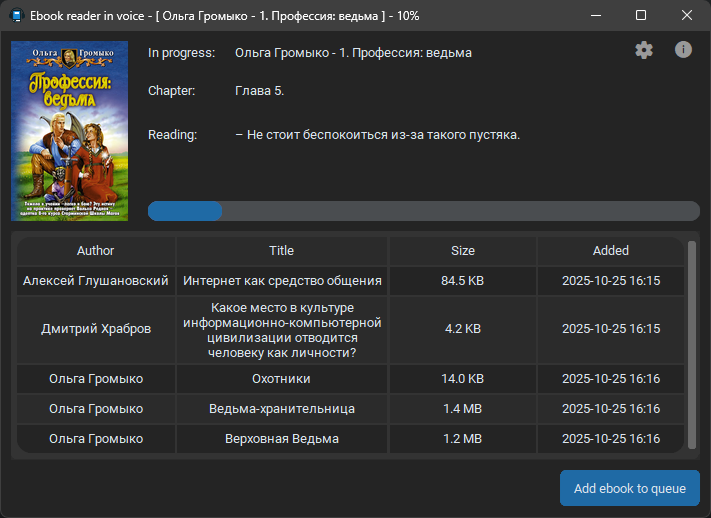
Task: Sort queue by Title column header
Action: tap(282, 250)
